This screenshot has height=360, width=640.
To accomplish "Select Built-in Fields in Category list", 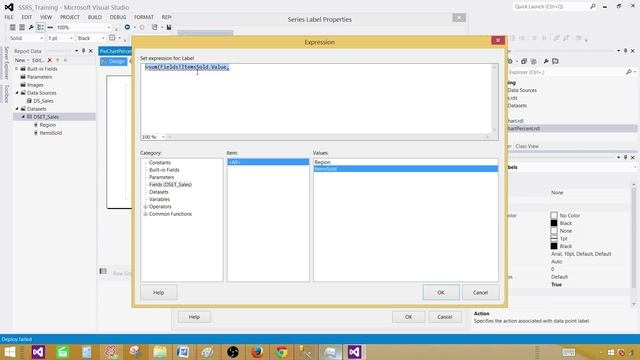I will (164, 170).
